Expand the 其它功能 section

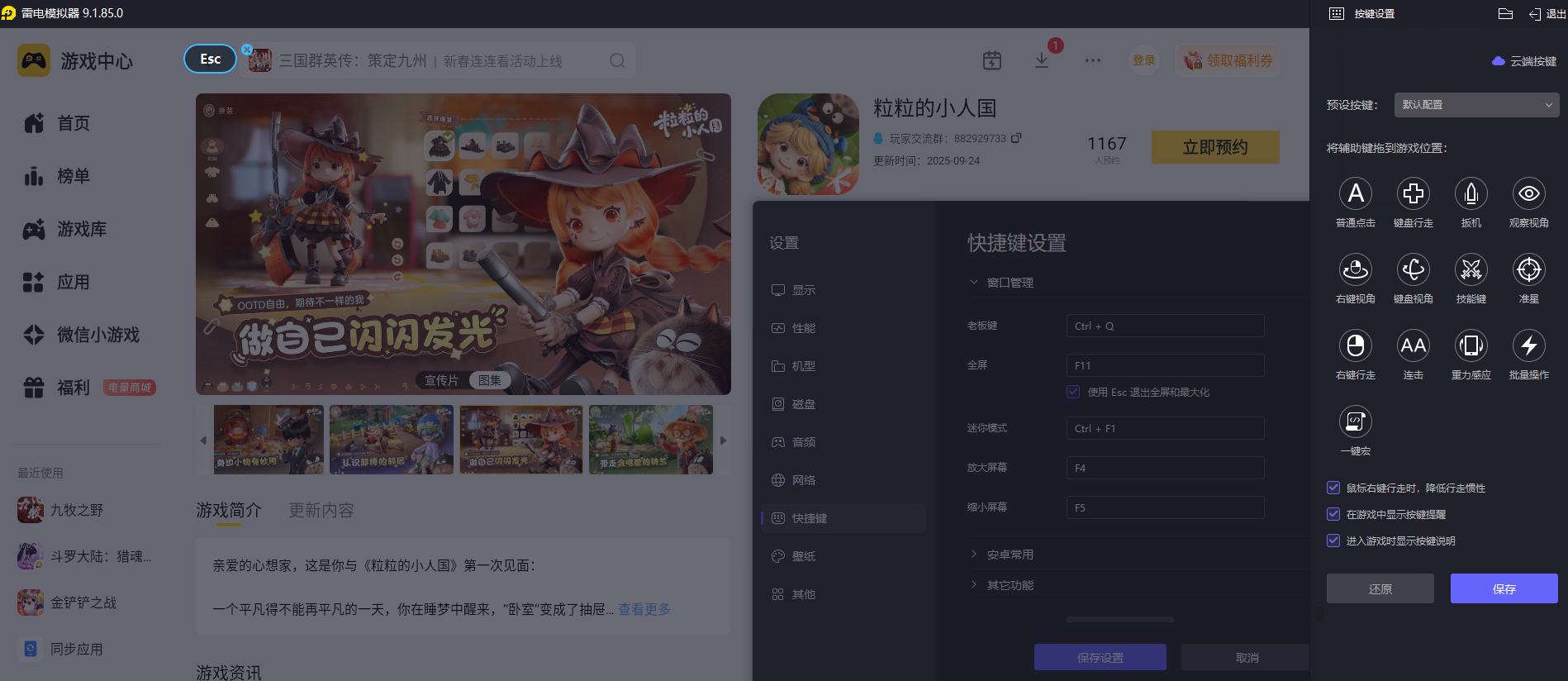[974, 584]
